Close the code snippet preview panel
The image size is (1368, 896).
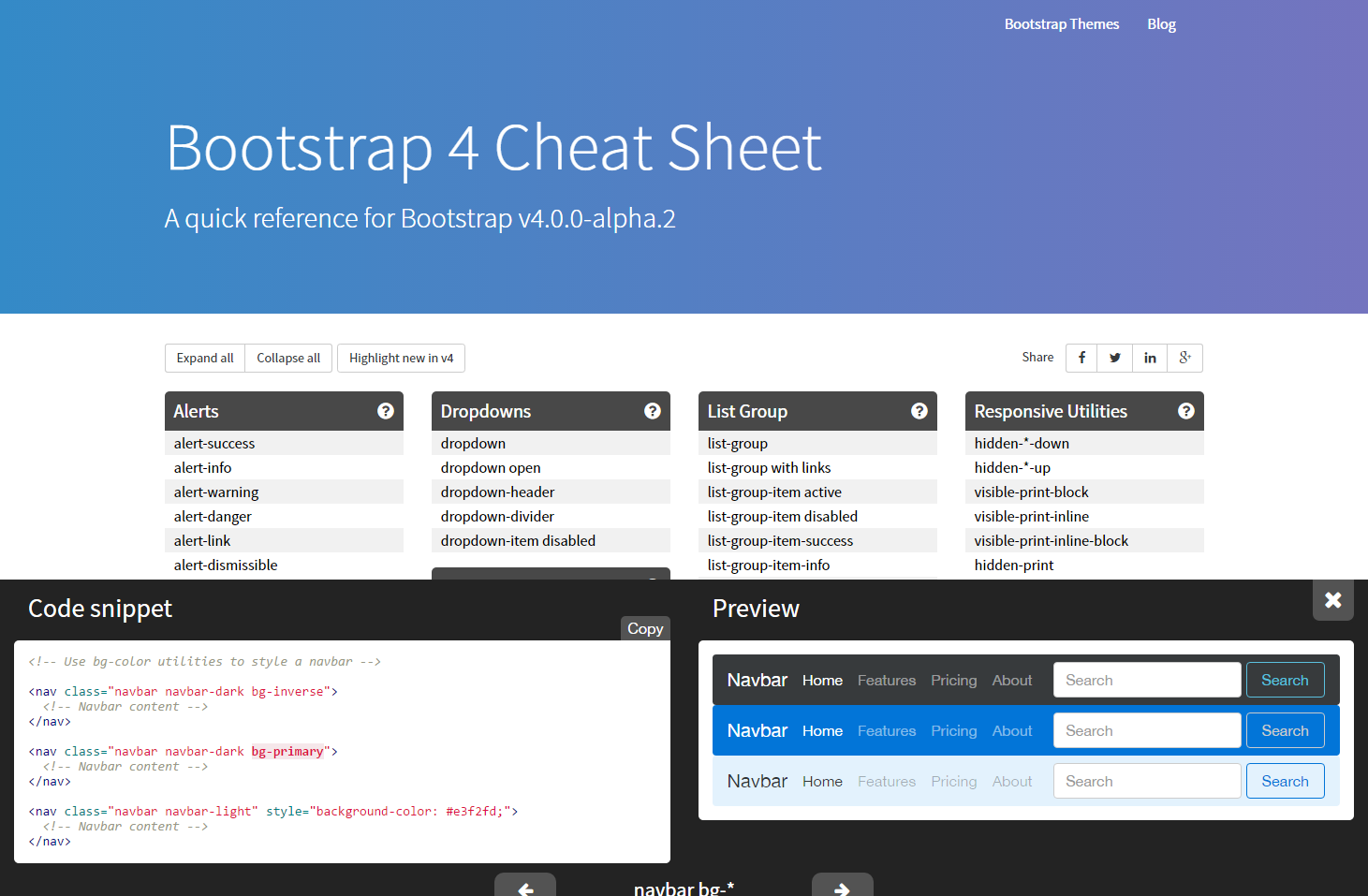[1333, 600]
